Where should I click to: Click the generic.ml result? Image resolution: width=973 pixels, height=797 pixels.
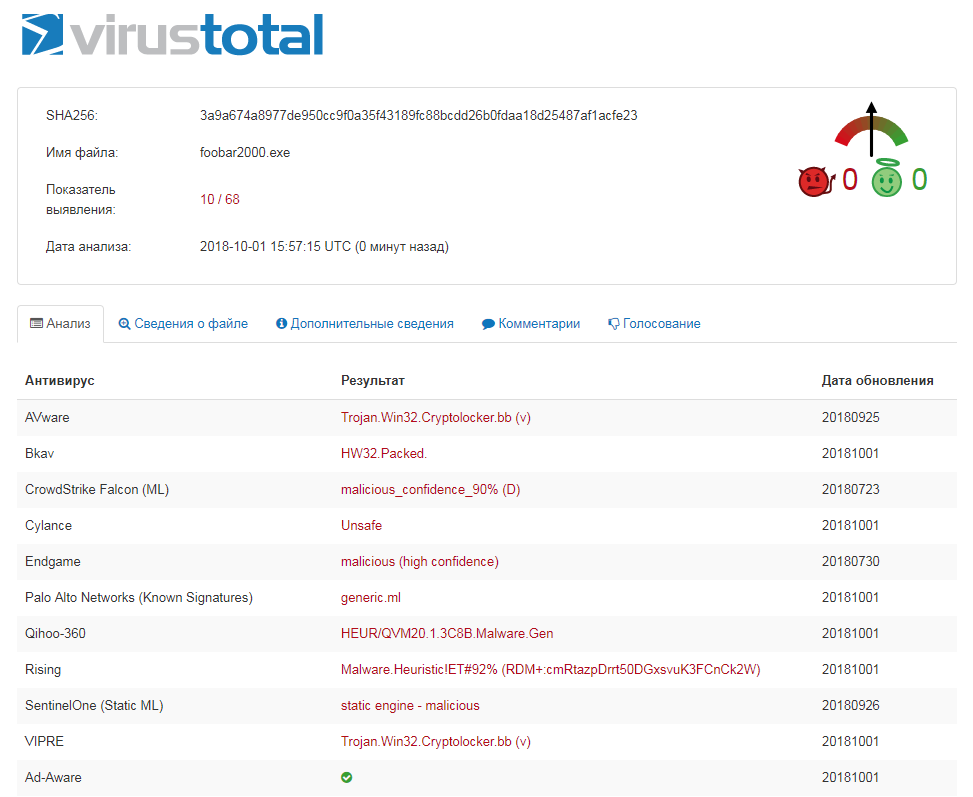(x=370, y=597)
